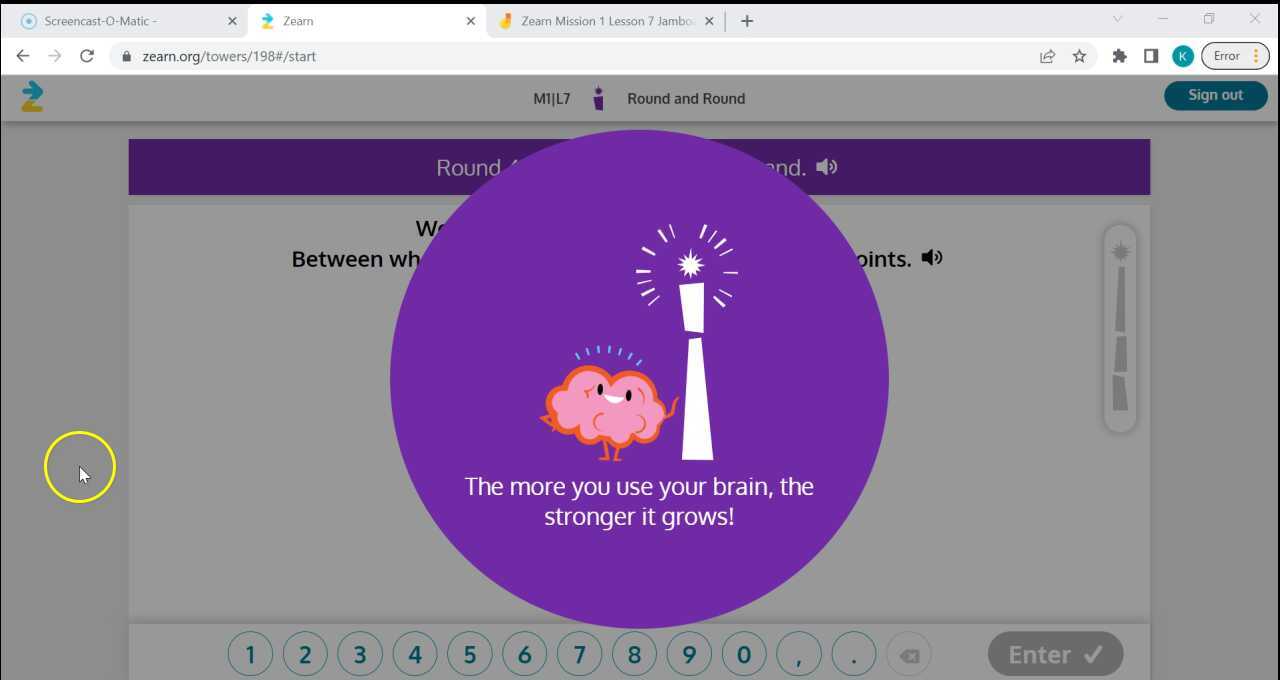Toggle the speaker next to the question text

[x=931, y=257]
